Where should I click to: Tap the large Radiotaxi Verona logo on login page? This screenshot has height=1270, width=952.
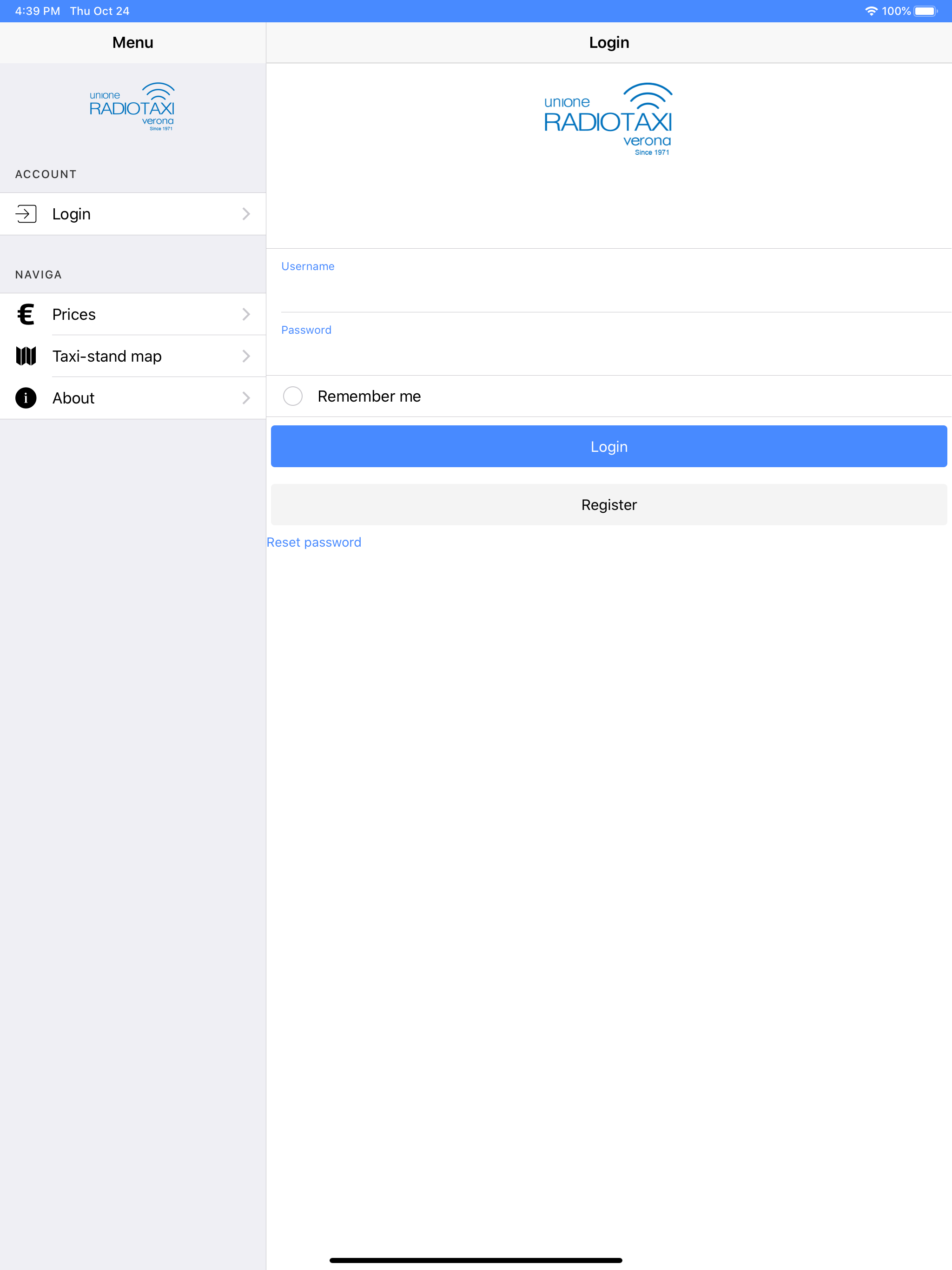608,119
